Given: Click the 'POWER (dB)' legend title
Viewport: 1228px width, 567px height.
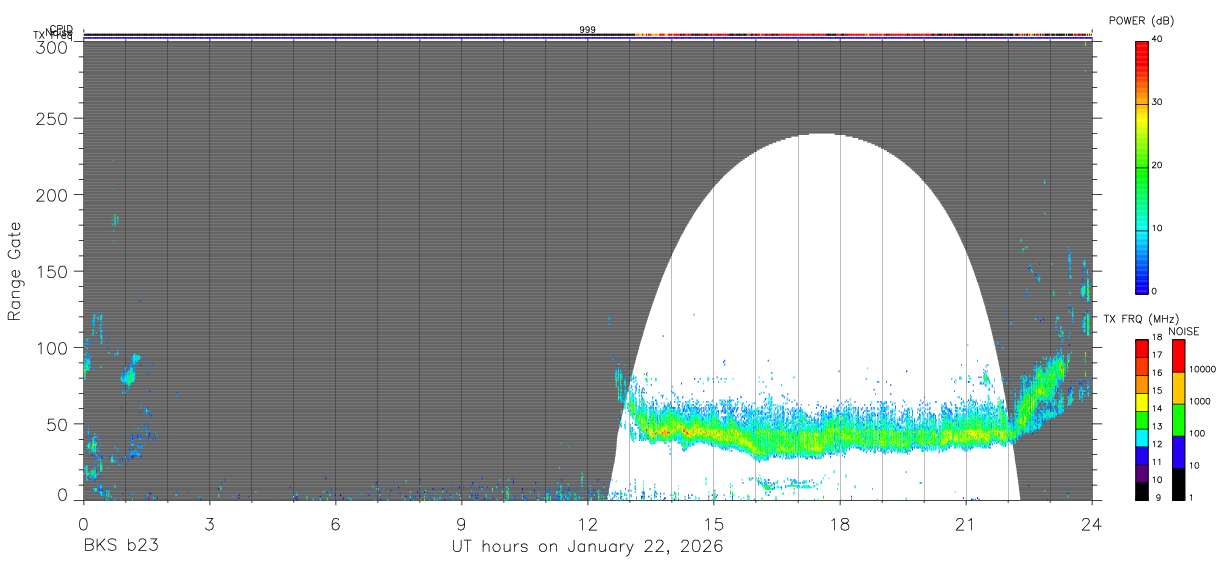Looking at the screenshot, I should click(x=1141, y=21).
